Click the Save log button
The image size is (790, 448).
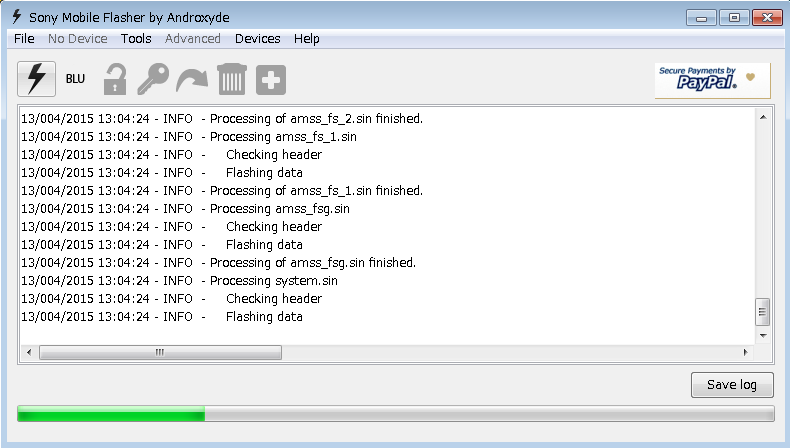732,385
